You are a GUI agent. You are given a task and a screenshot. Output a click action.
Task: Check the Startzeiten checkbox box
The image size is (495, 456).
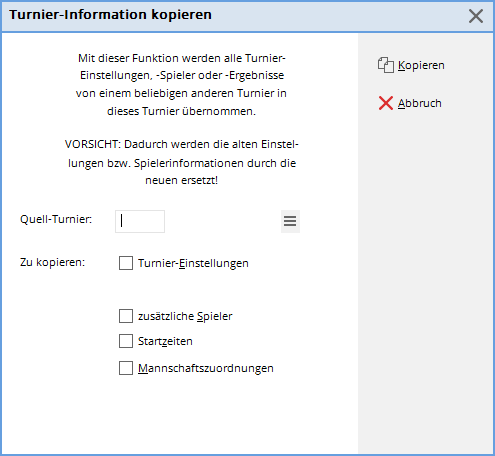click(x=126, y=341)
